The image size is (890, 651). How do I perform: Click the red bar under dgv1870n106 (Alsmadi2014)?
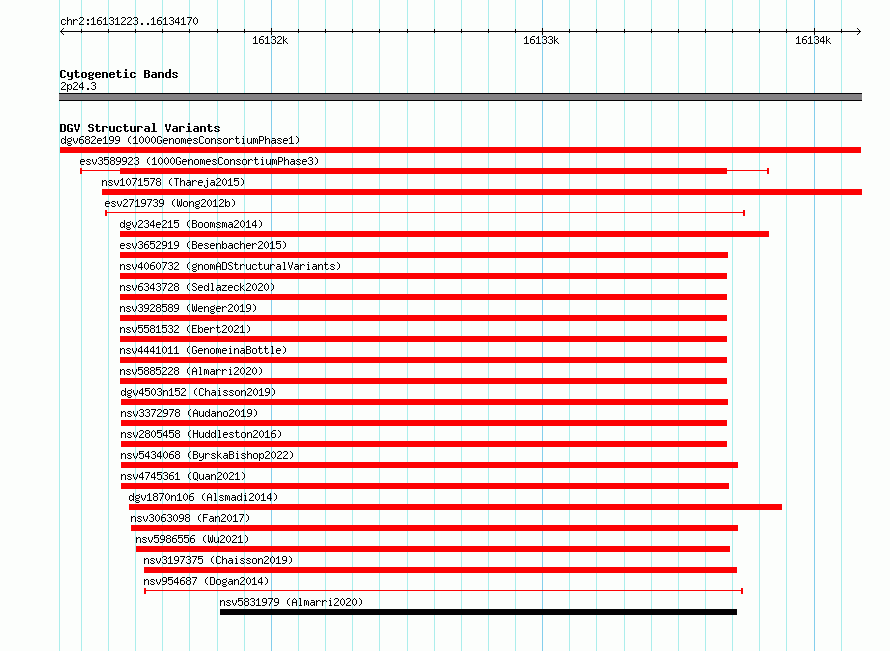coord(455,507)
